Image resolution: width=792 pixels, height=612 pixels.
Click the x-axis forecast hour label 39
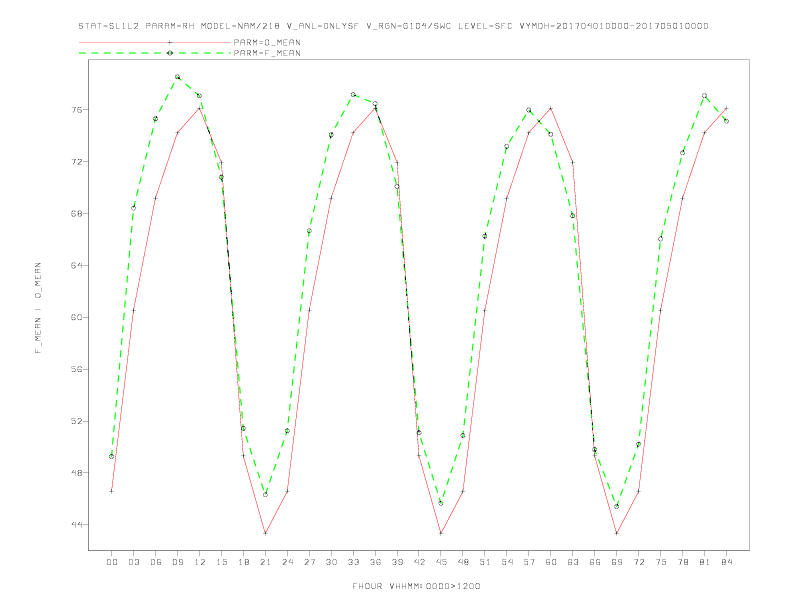[397, 562]
